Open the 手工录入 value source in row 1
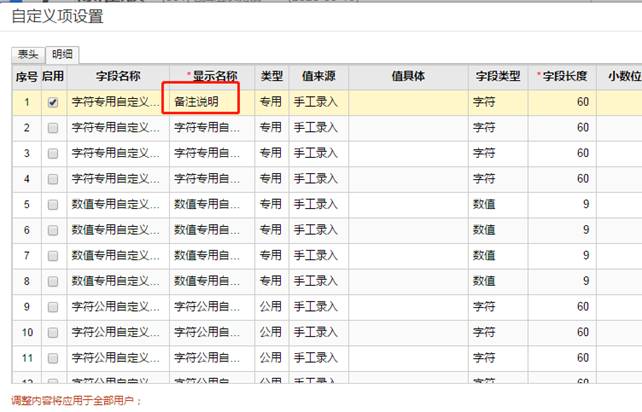This screenshot has width=642, height=412. (x=319, y=102)
